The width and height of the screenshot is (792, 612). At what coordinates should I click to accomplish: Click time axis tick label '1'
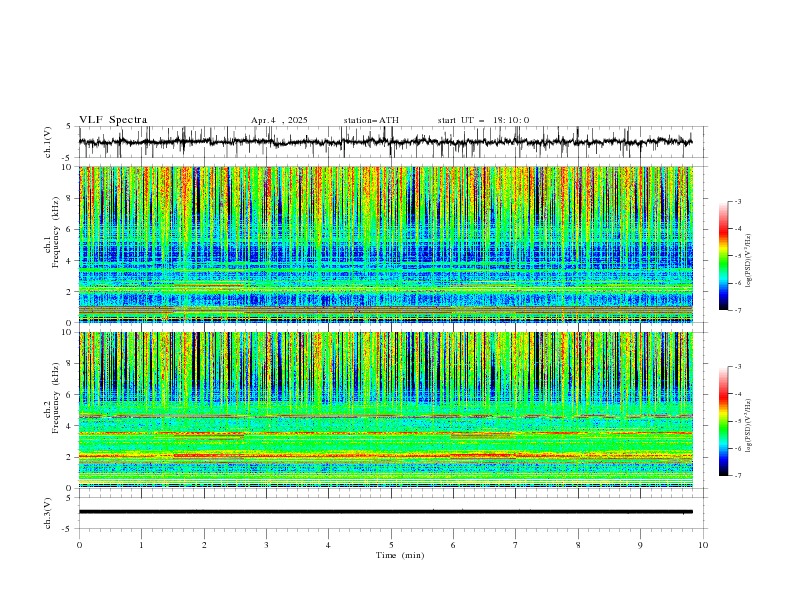click(x=141, y=545)
